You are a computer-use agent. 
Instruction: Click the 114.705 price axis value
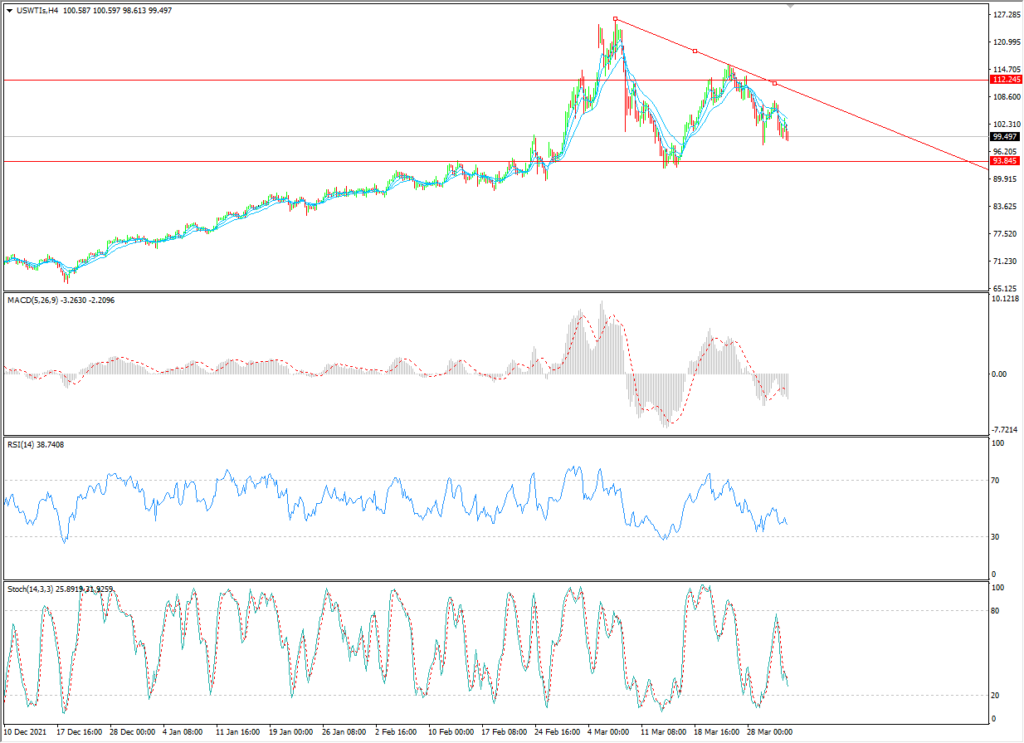coord(1006,69)
